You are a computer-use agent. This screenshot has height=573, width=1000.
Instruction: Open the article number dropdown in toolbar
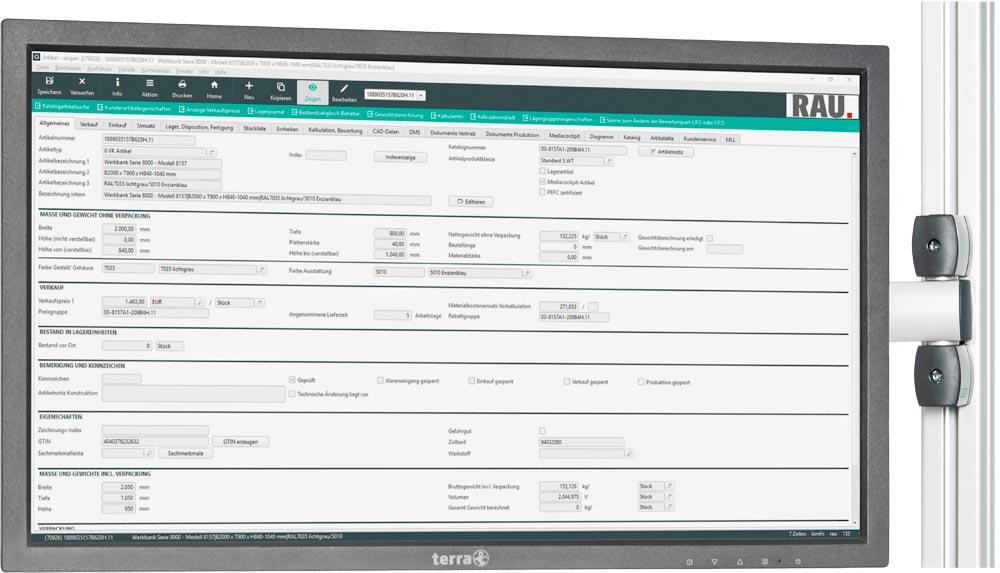click(x=421, y=95)
